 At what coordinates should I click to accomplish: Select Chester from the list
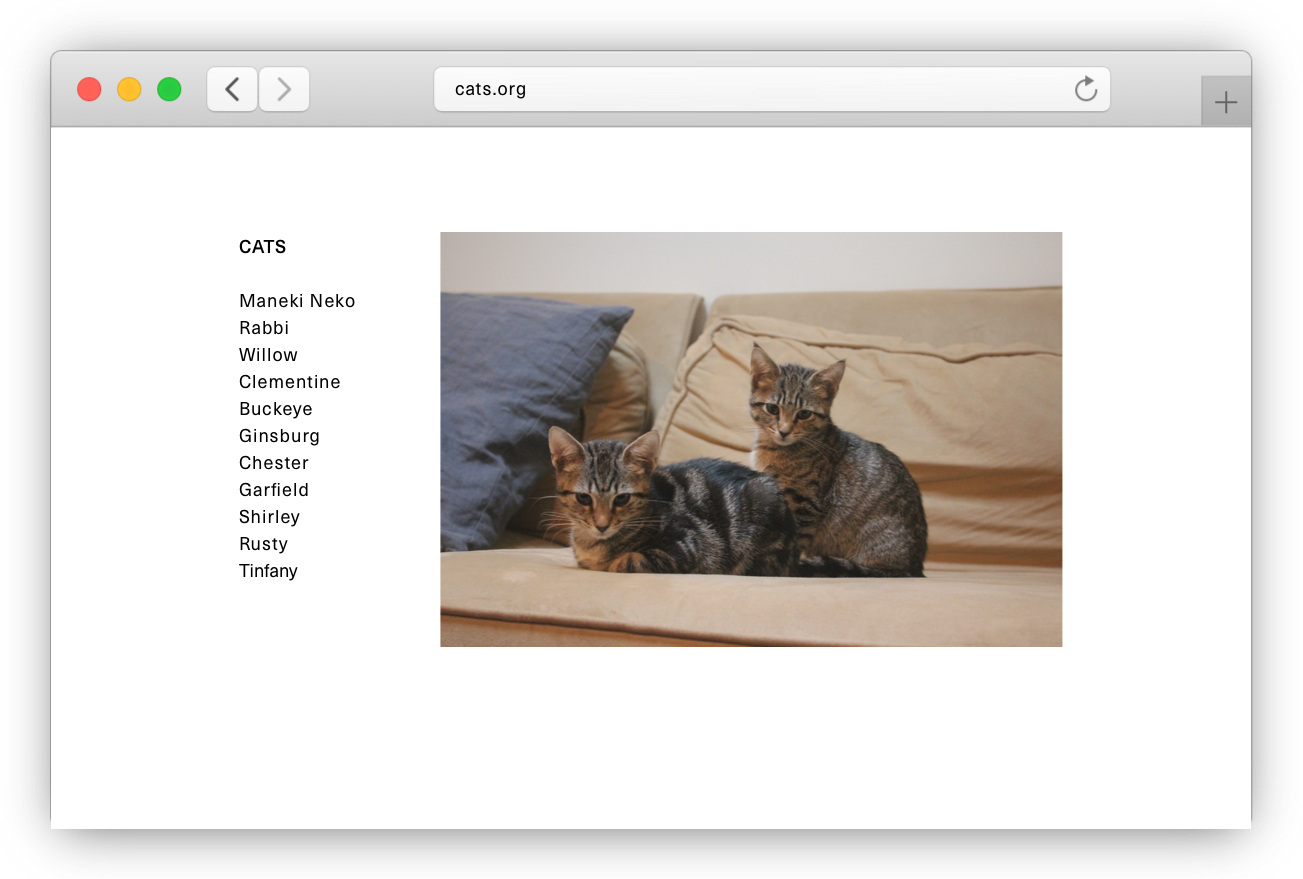pyautogui.click(x=273, y=463)
